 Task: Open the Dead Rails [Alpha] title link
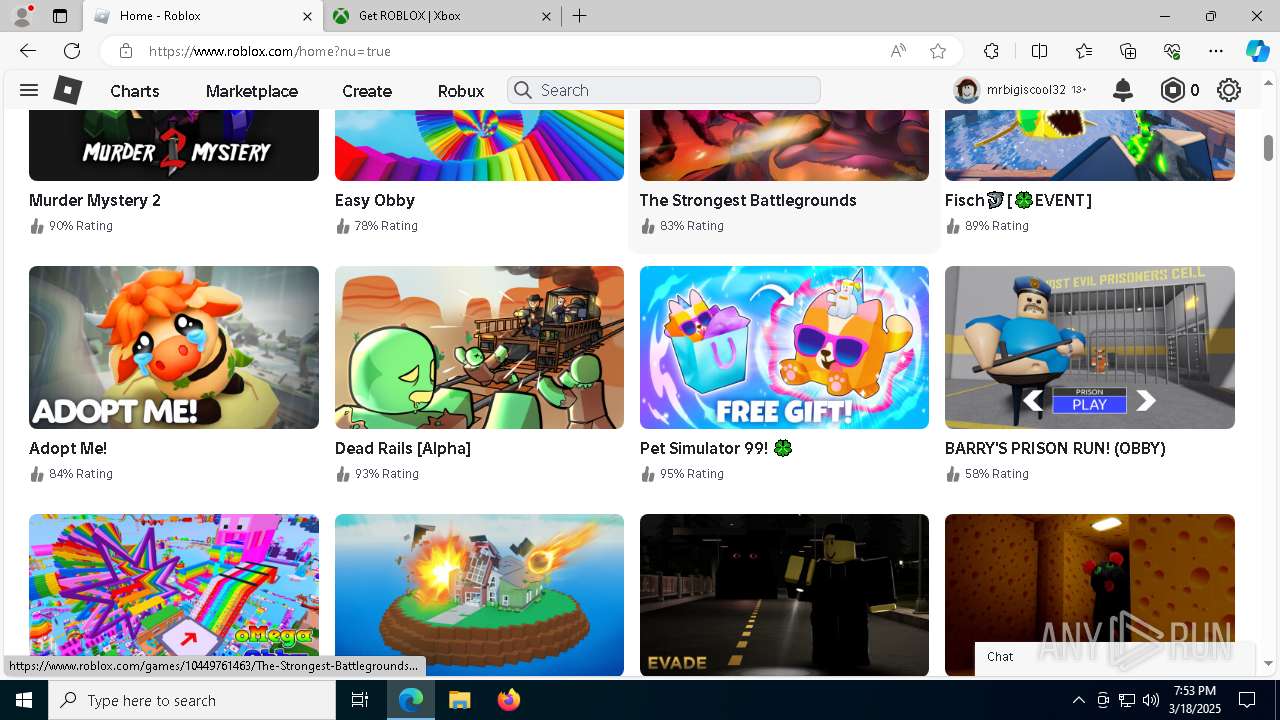(x=403, y=448)
